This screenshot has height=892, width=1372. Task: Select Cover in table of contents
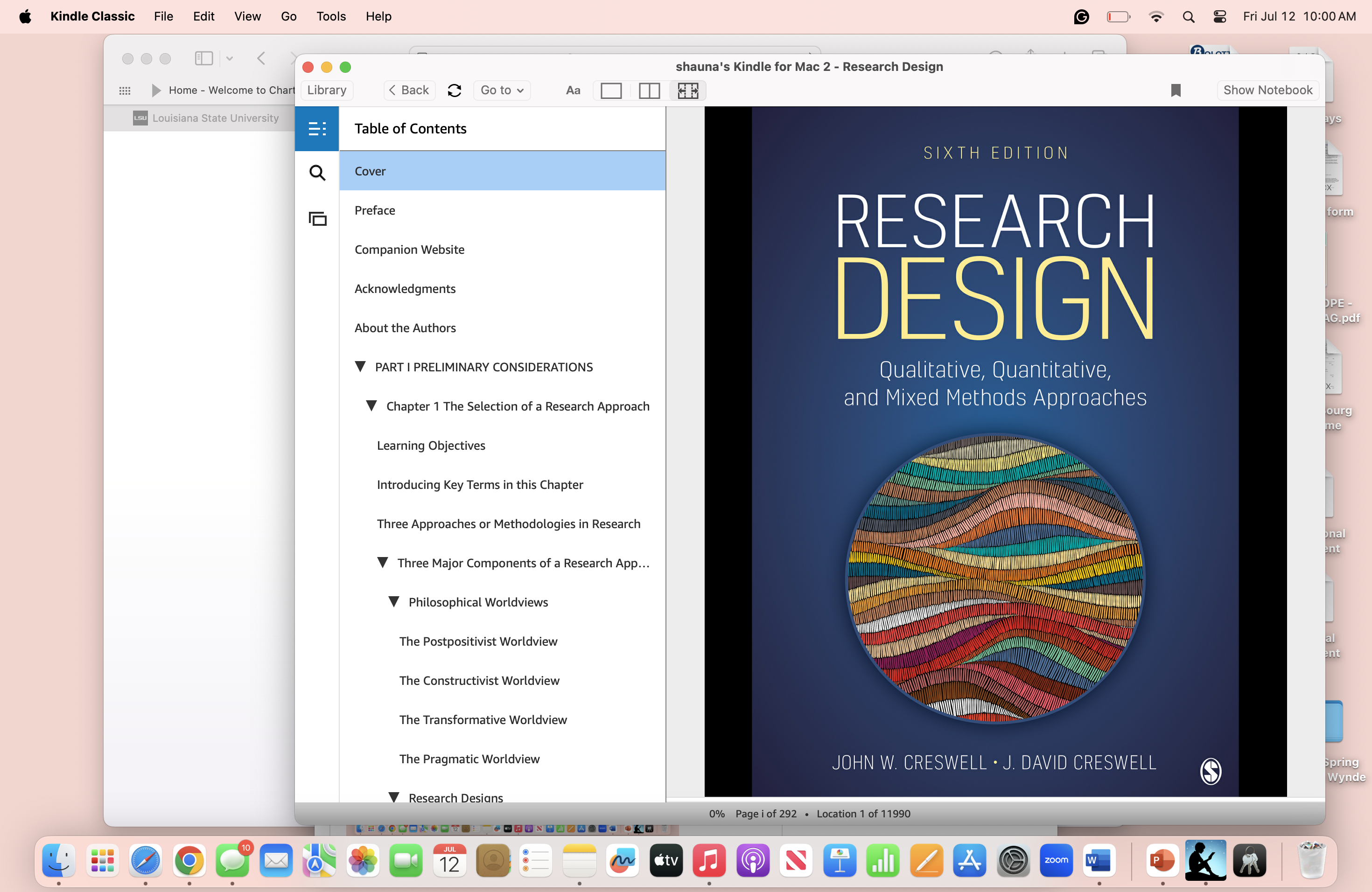click(x=502, y=171)
